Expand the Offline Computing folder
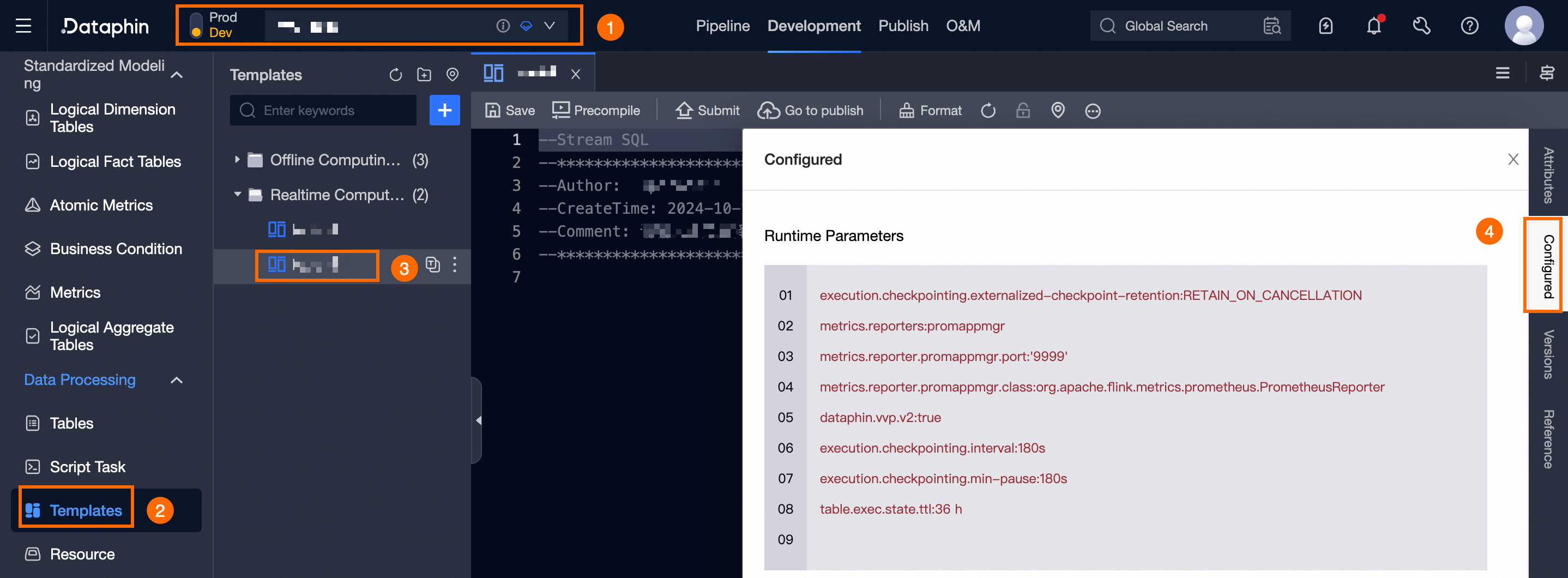 point(237,160)
